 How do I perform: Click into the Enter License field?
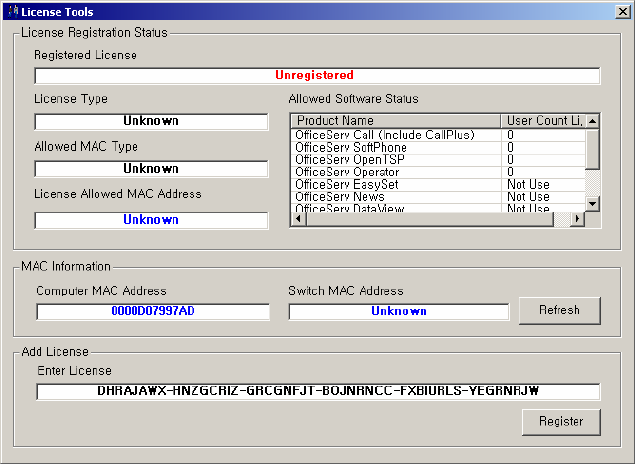point(318,391)
